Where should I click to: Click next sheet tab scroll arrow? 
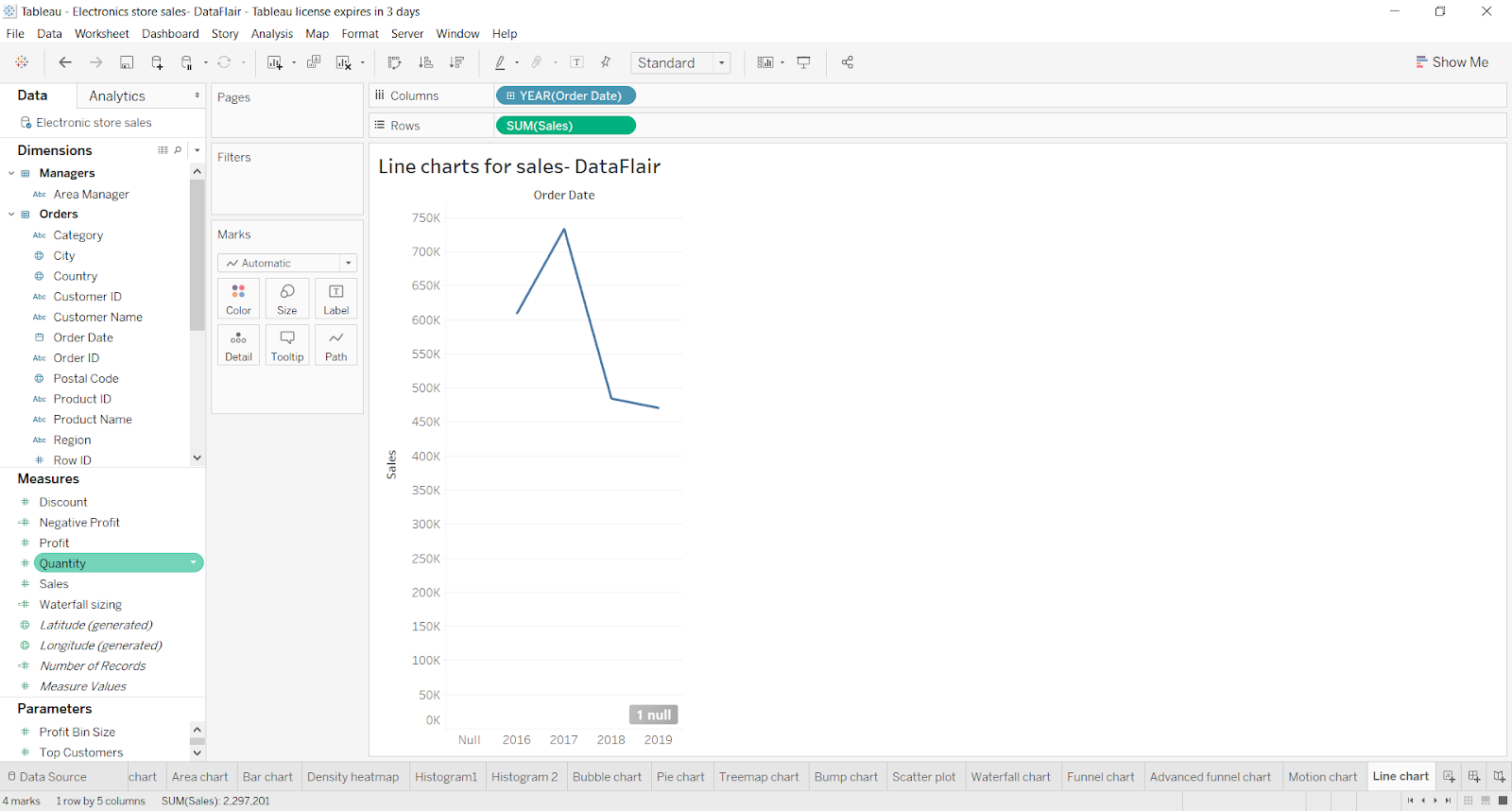tap(1435, 801)
